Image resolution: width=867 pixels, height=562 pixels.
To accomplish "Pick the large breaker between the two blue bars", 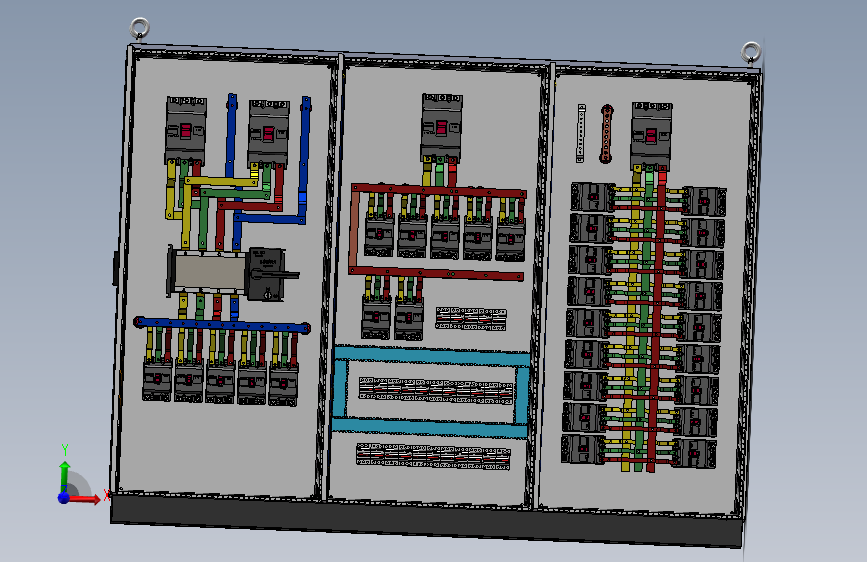I will 269,133.
